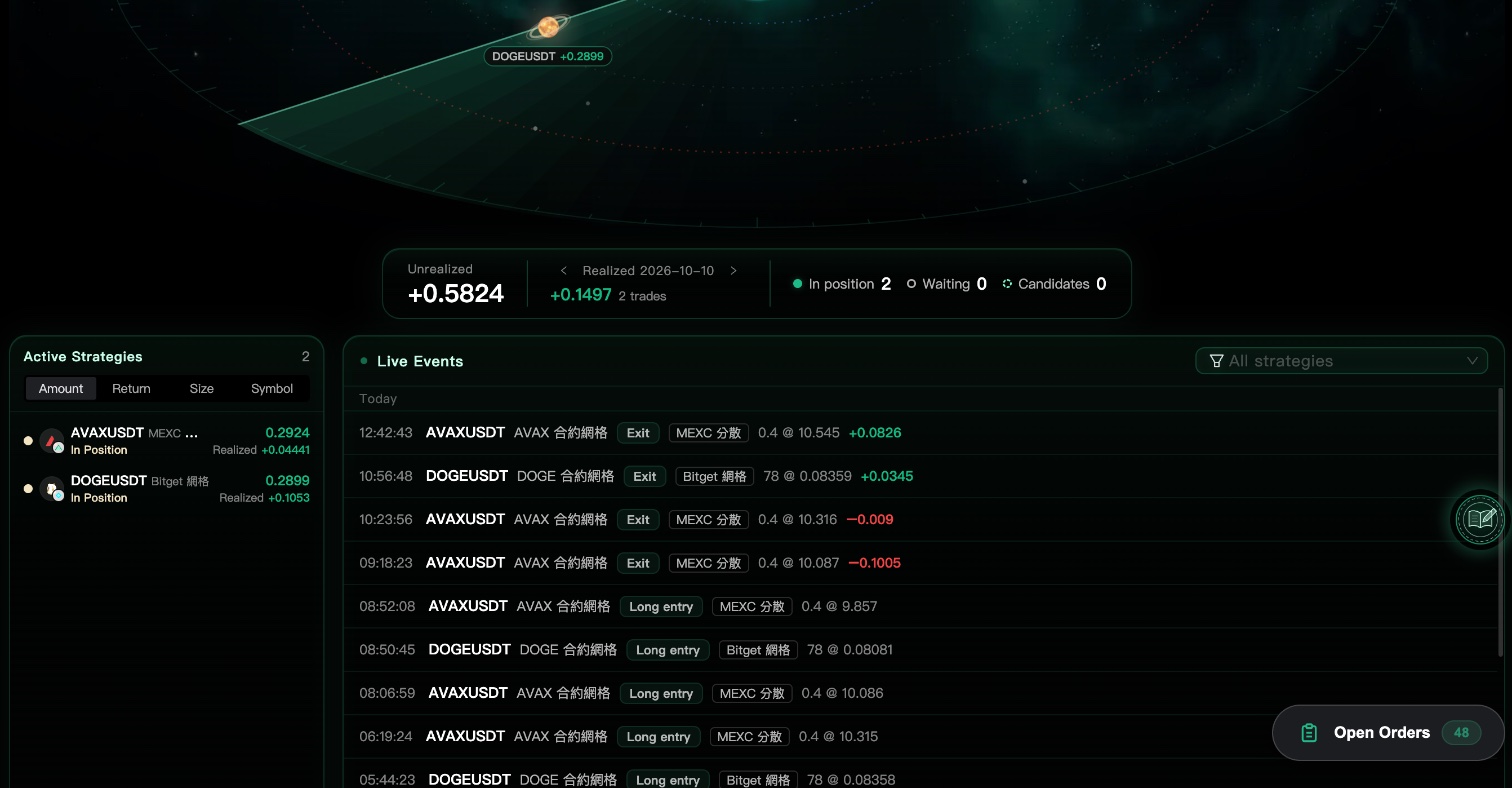Screen dimensions: 1512x788
Task: Select the Size sort tab
Action: pos(202,389)
